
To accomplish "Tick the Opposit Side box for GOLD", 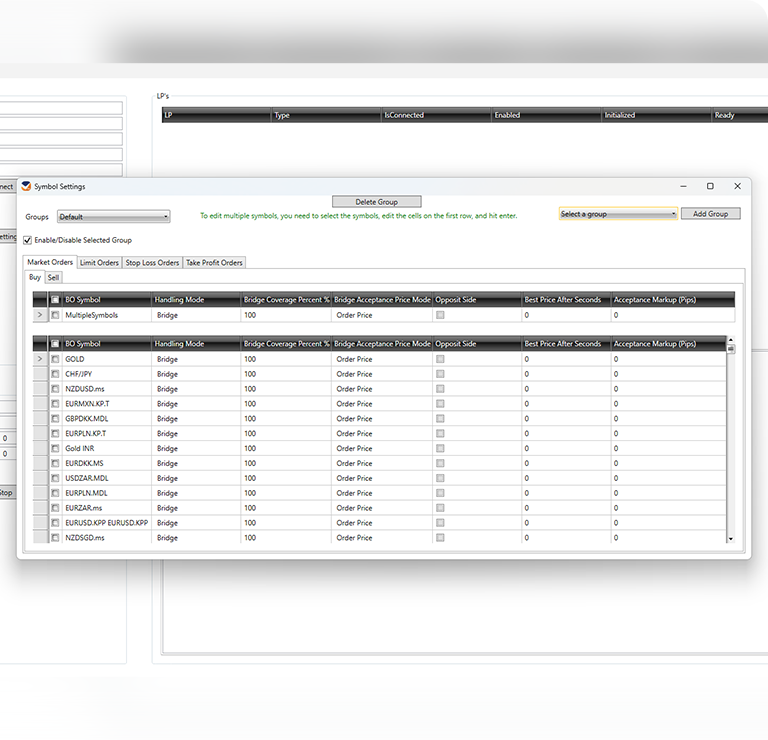I will (x=440, y=359).
